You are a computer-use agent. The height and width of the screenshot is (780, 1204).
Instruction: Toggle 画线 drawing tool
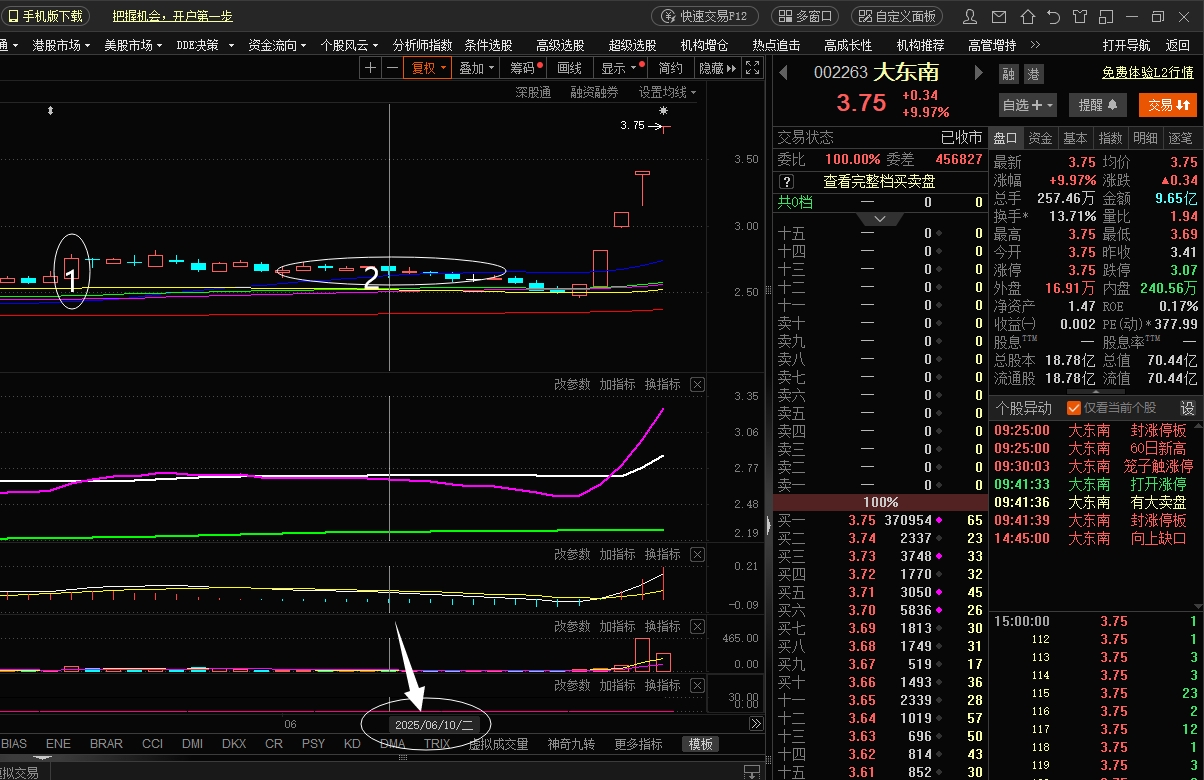click(x=569, y=68)
